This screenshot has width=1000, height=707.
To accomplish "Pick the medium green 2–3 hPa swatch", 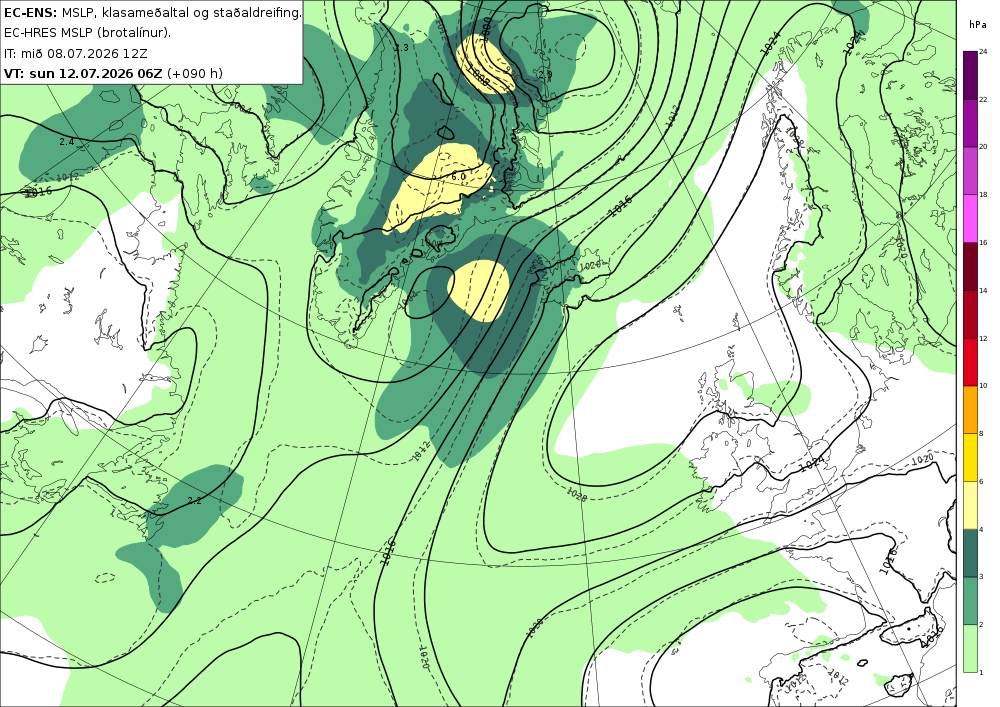I will point(970,600).
